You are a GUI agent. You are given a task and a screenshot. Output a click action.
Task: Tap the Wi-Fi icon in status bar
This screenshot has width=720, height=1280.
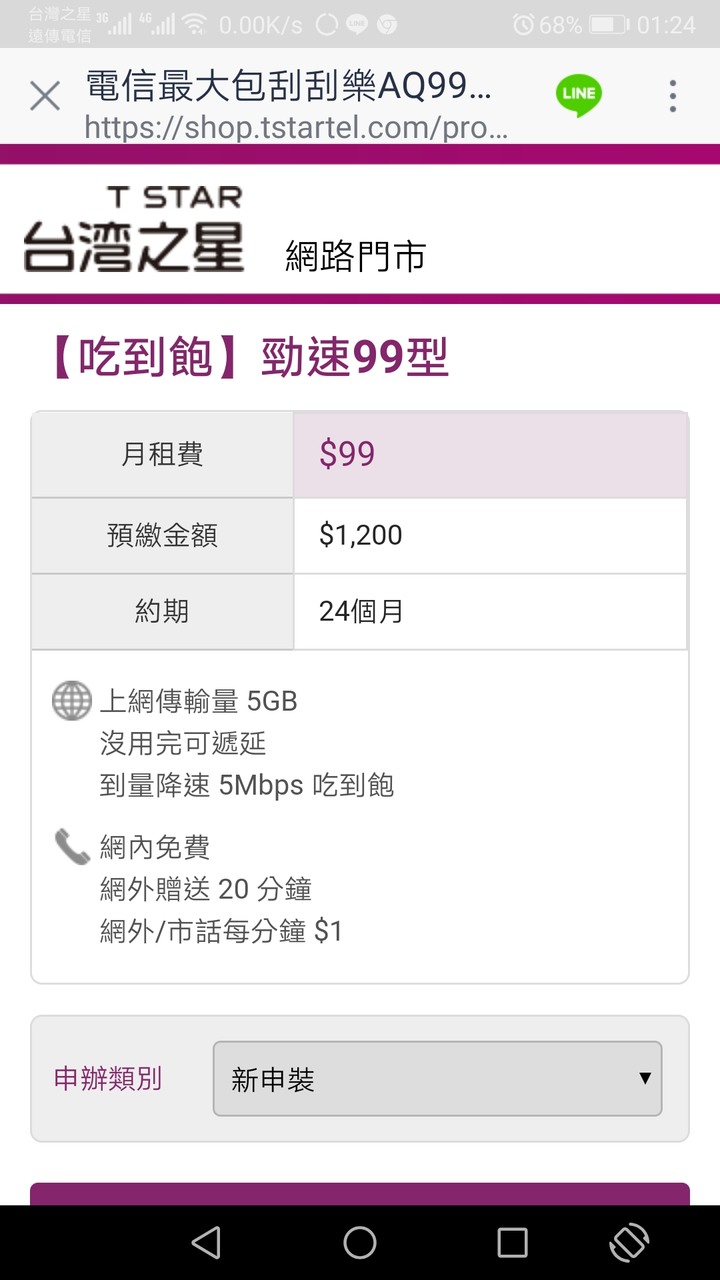coord(194,24)
